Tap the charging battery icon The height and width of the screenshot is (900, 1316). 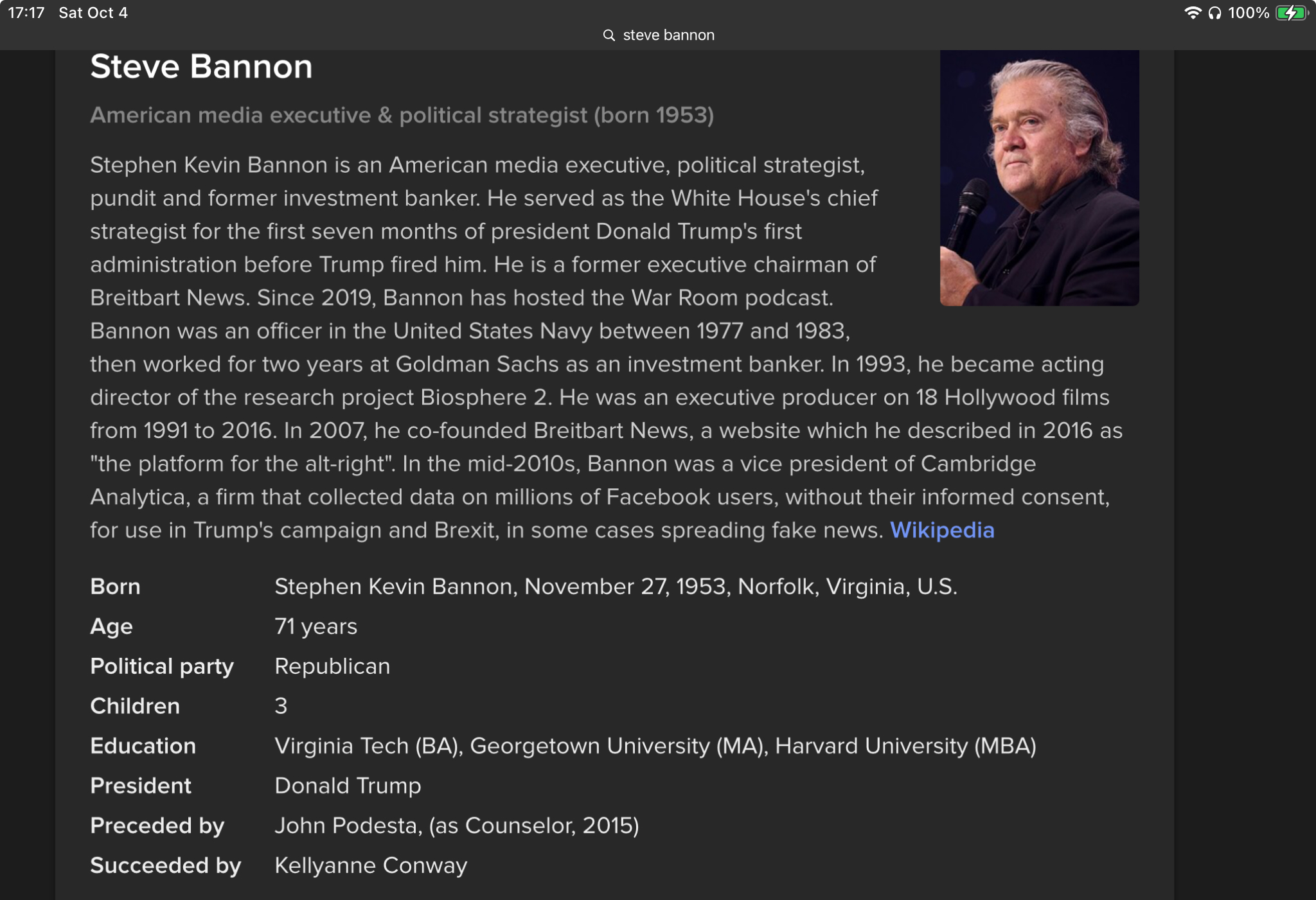1291,13
